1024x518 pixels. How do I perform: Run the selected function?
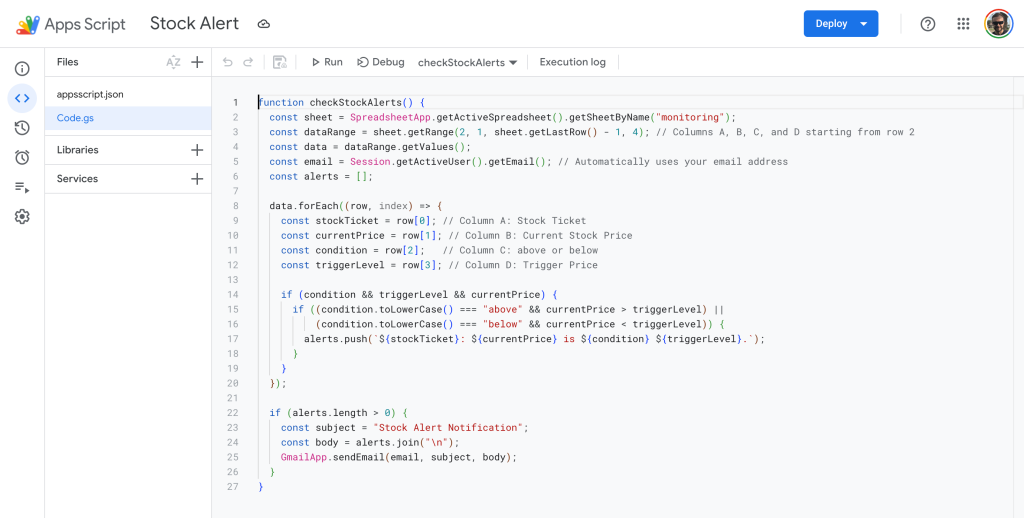[x=326, y=62]
